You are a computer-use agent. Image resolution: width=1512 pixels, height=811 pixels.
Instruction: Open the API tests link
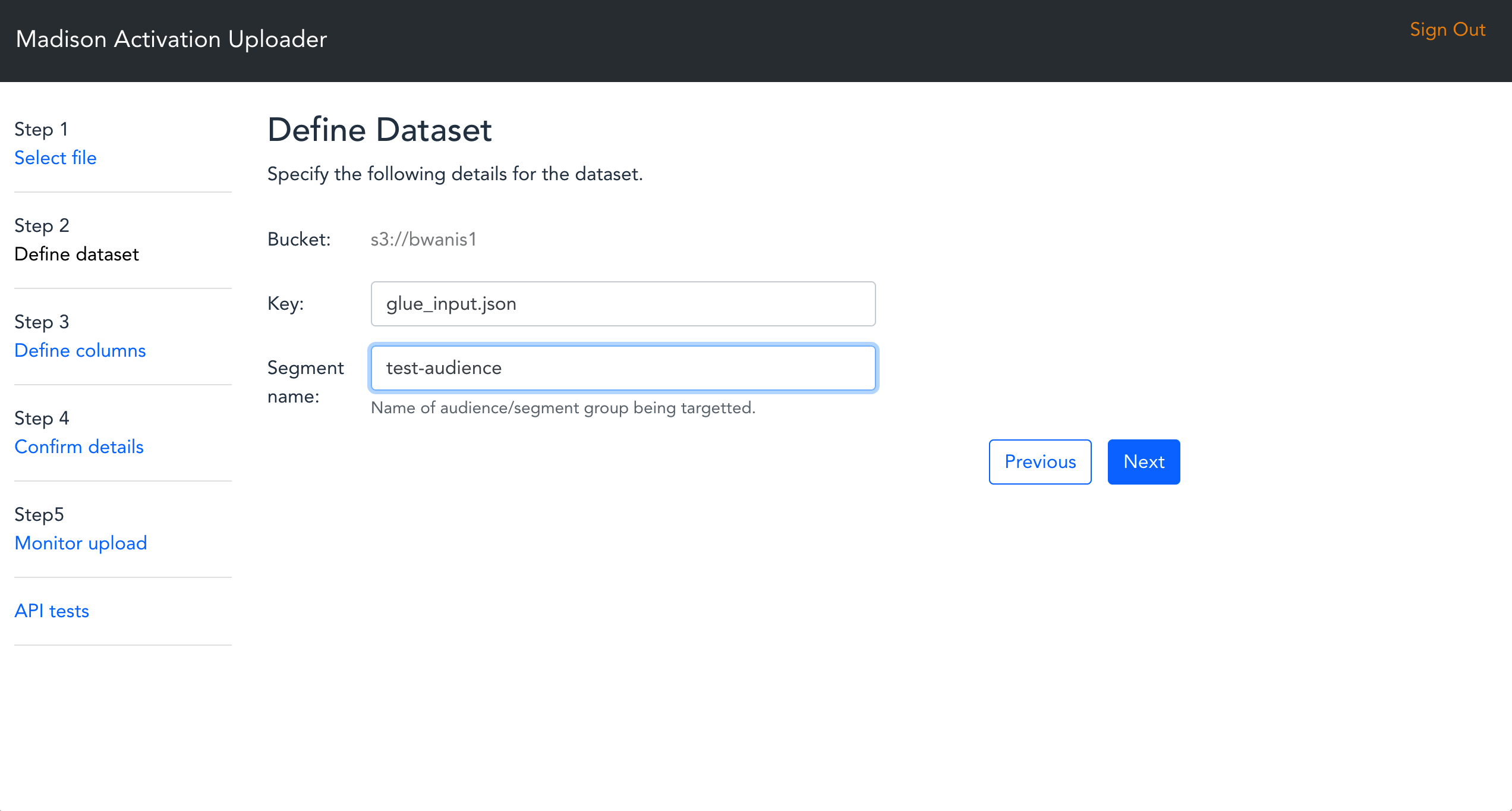tap(52, 611)
